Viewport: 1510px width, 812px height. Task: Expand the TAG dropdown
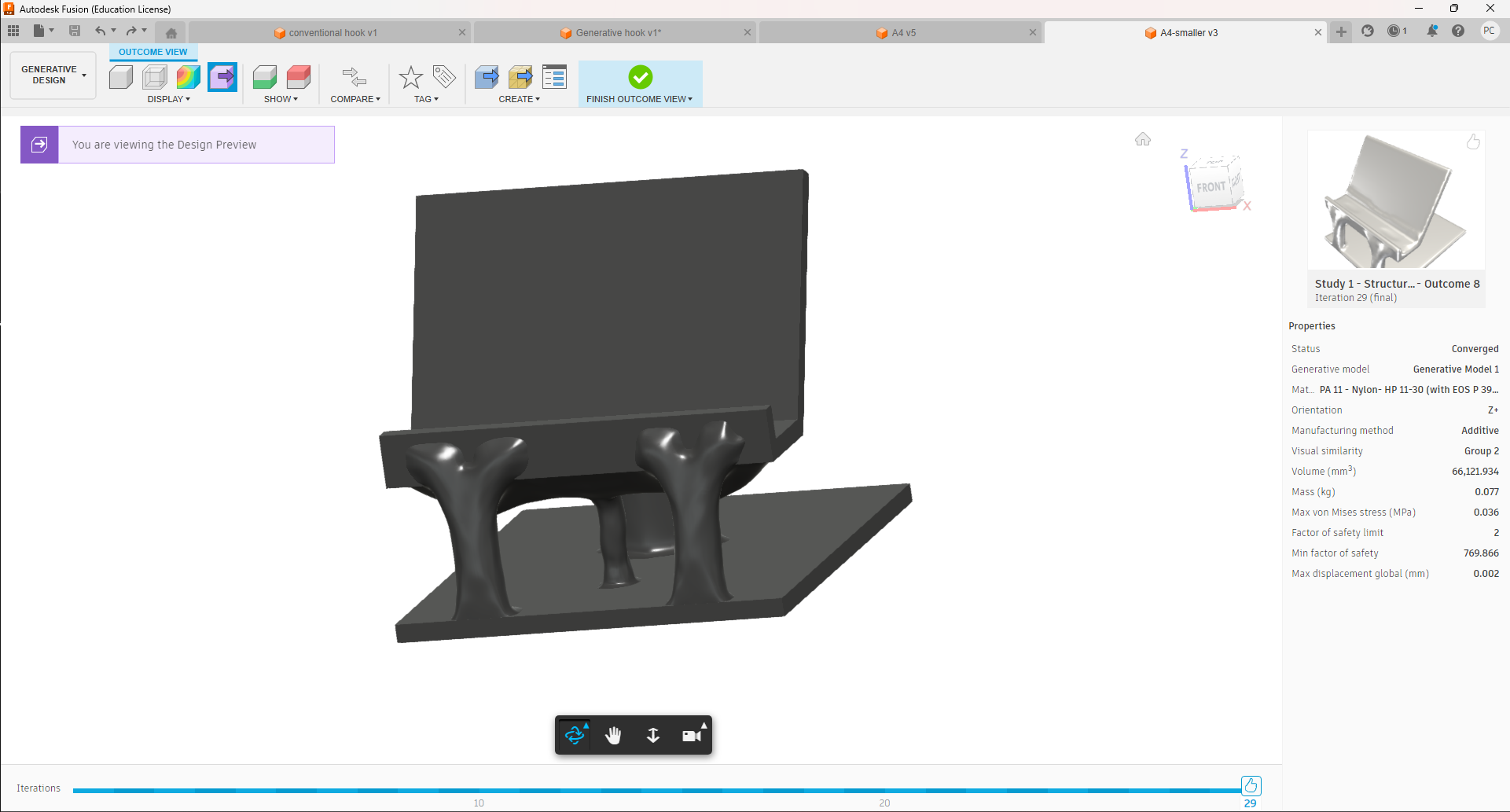426,99
